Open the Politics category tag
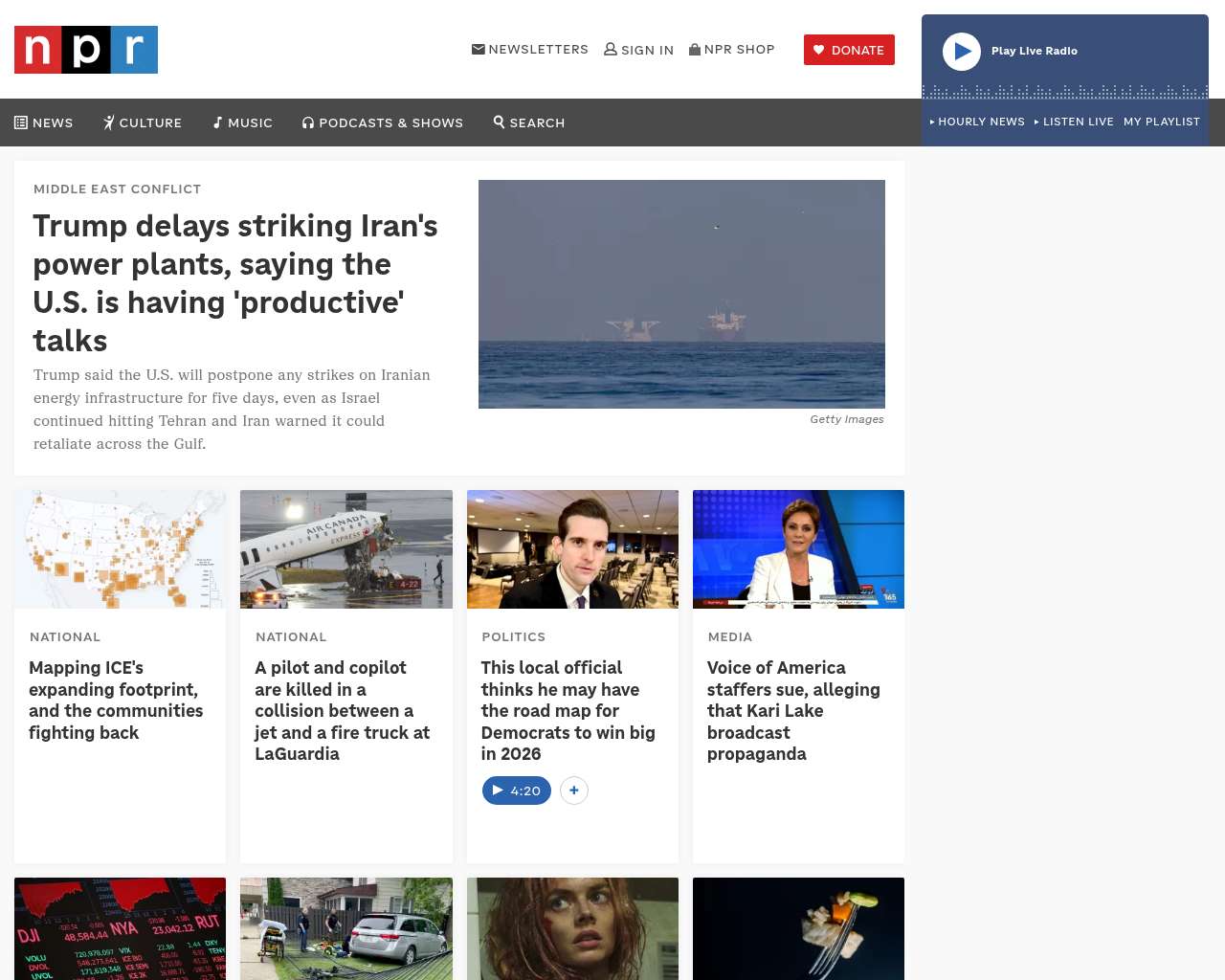This screenshot has height=980, width=1225. coord(514,637)
